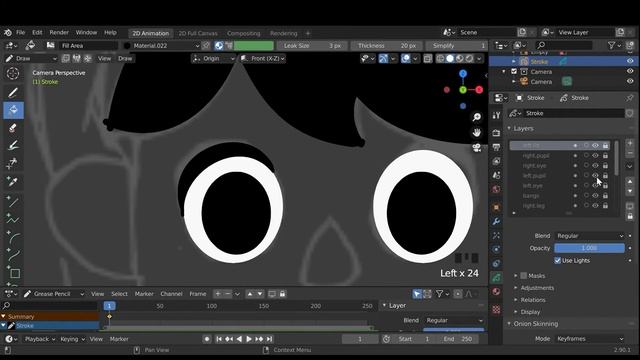Viewport: 640px width, 360px height.
Task: Open the Modifiers wrench tab
Action: click(496, 222)
